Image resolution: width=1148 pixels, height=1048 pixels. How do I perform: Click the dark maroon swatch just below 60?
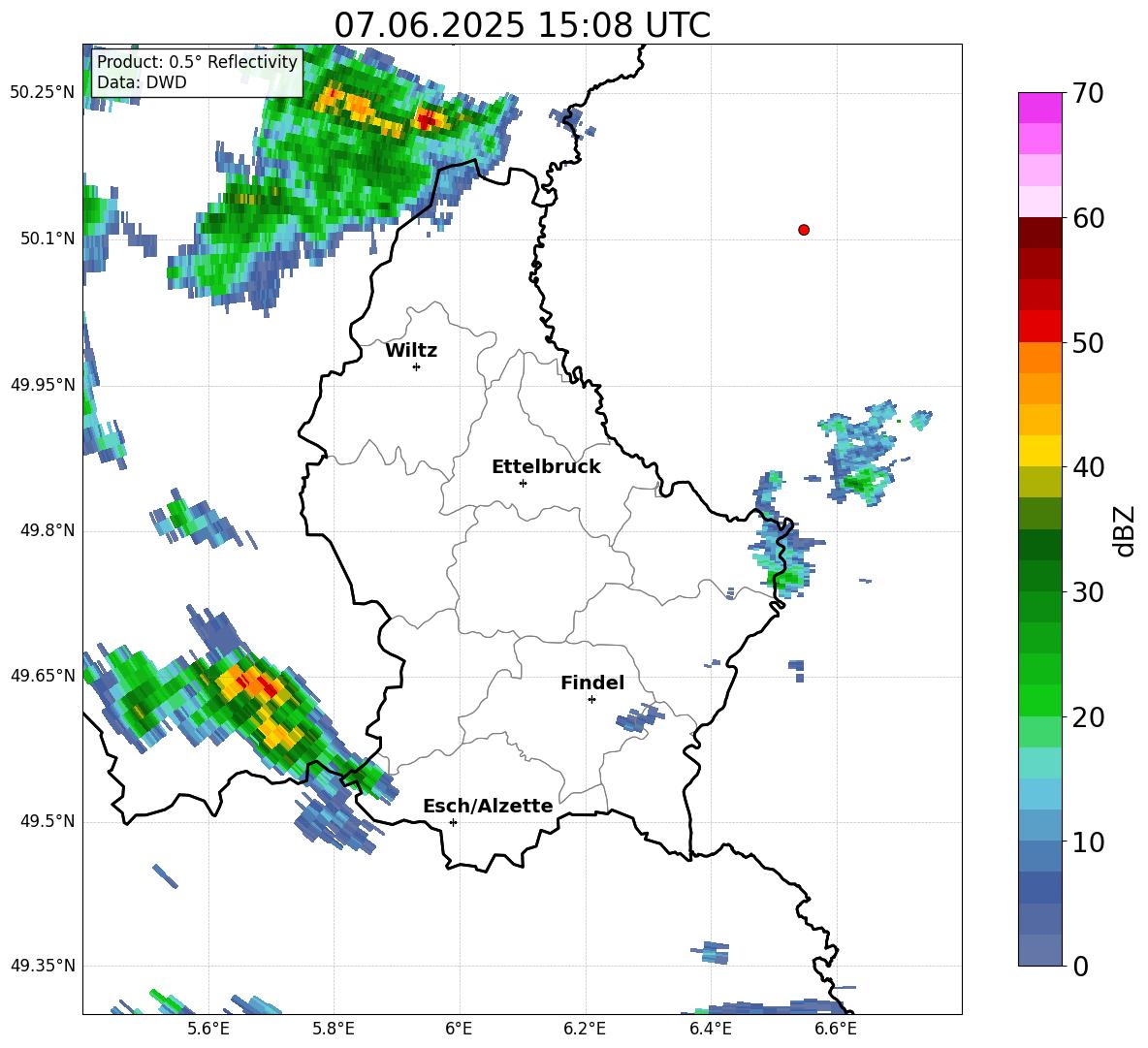click(1039, 233)
